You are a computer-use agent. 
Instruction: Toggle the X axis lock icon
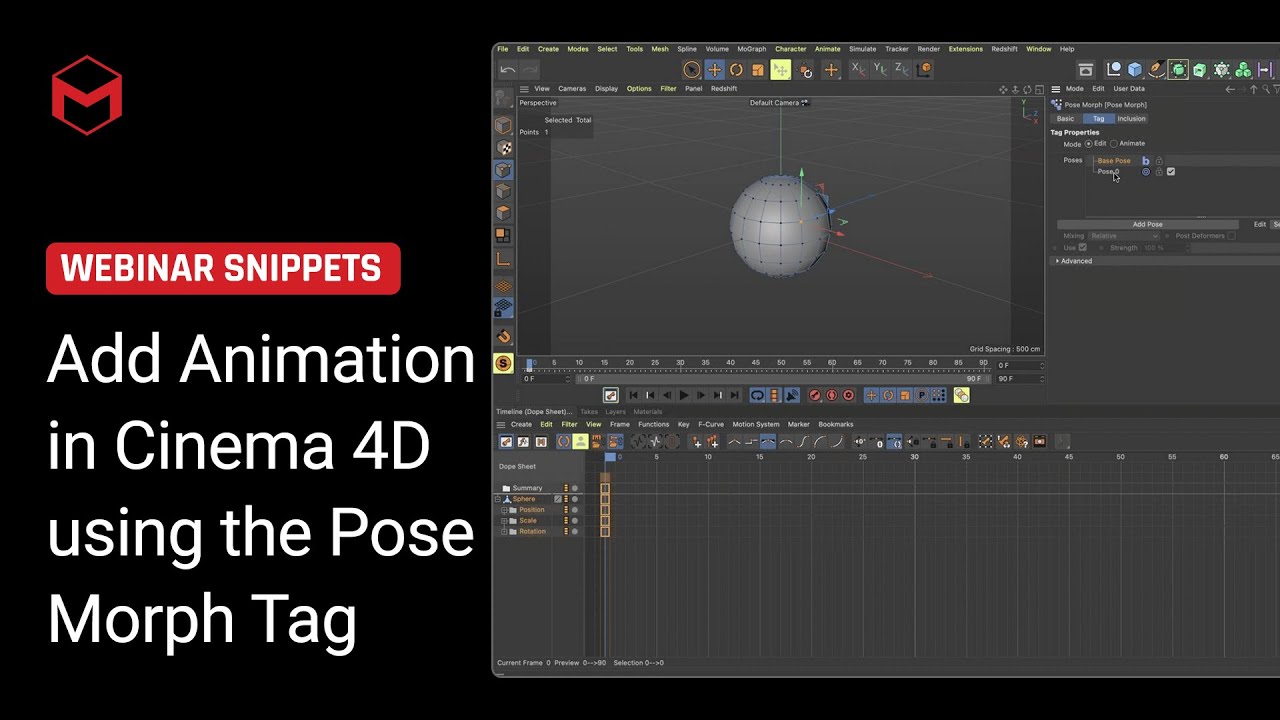(857, 69)
